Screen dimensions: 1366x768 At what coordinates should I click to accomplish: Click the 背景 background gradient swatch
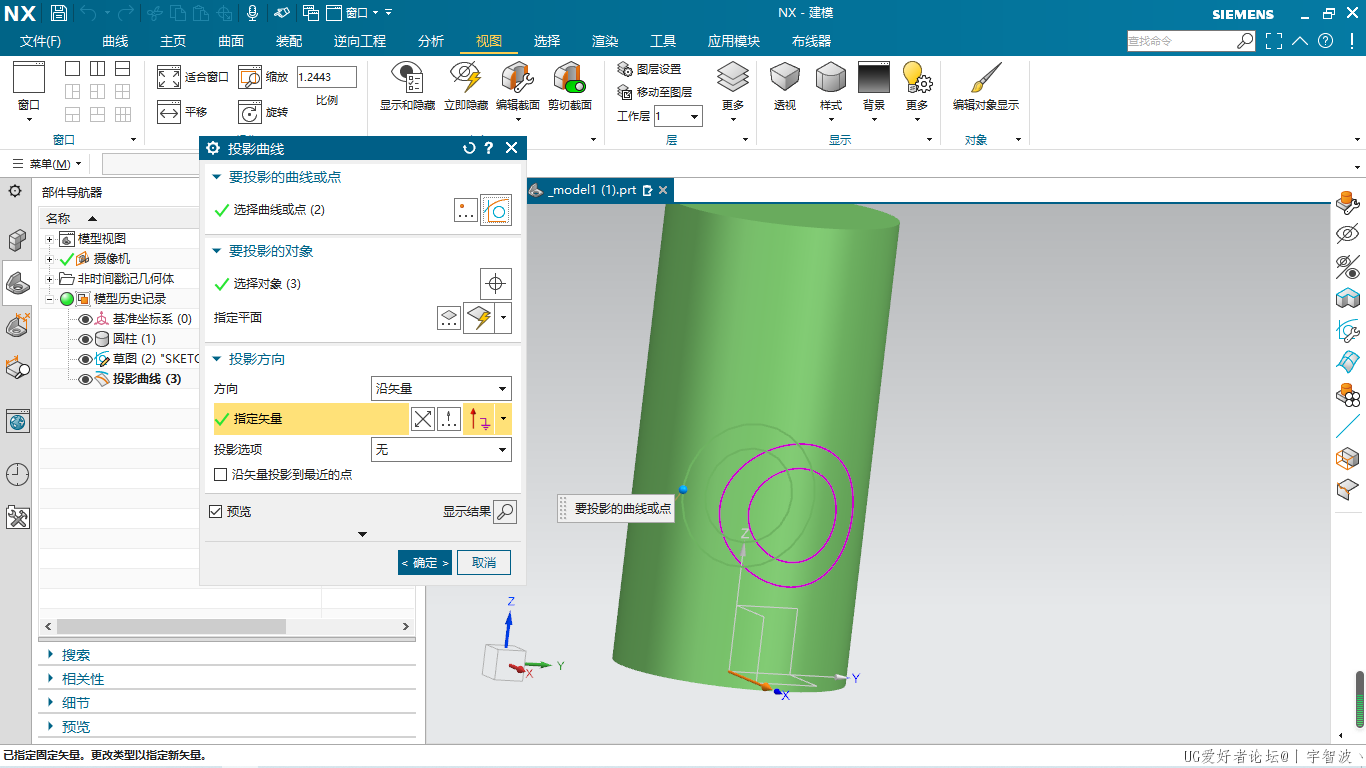click(x=874, y=77)
